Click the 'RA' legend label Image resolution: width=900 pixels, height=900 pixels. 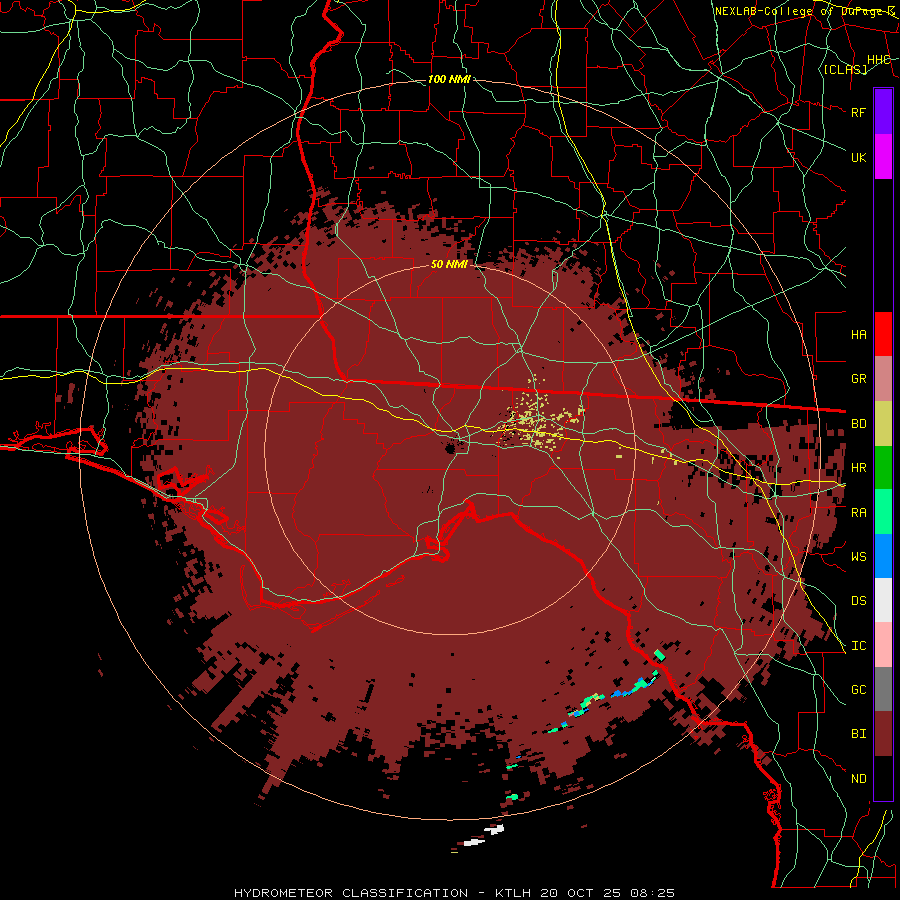pos(859,513)
